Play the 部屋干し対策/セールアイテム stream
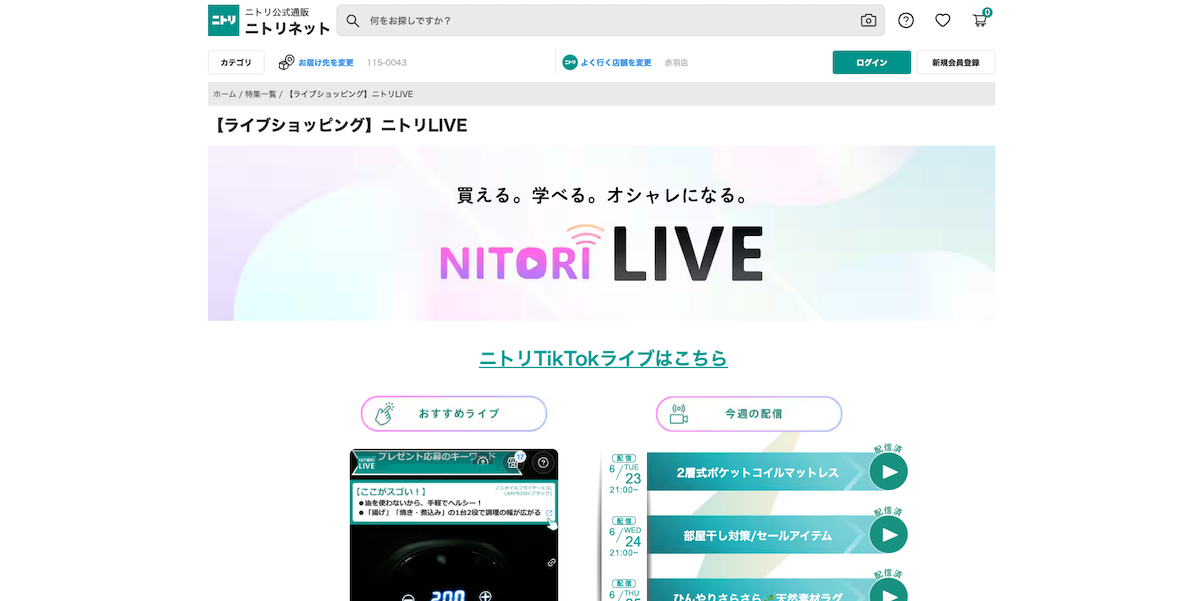1200x601 pixels. coord(888,534)
